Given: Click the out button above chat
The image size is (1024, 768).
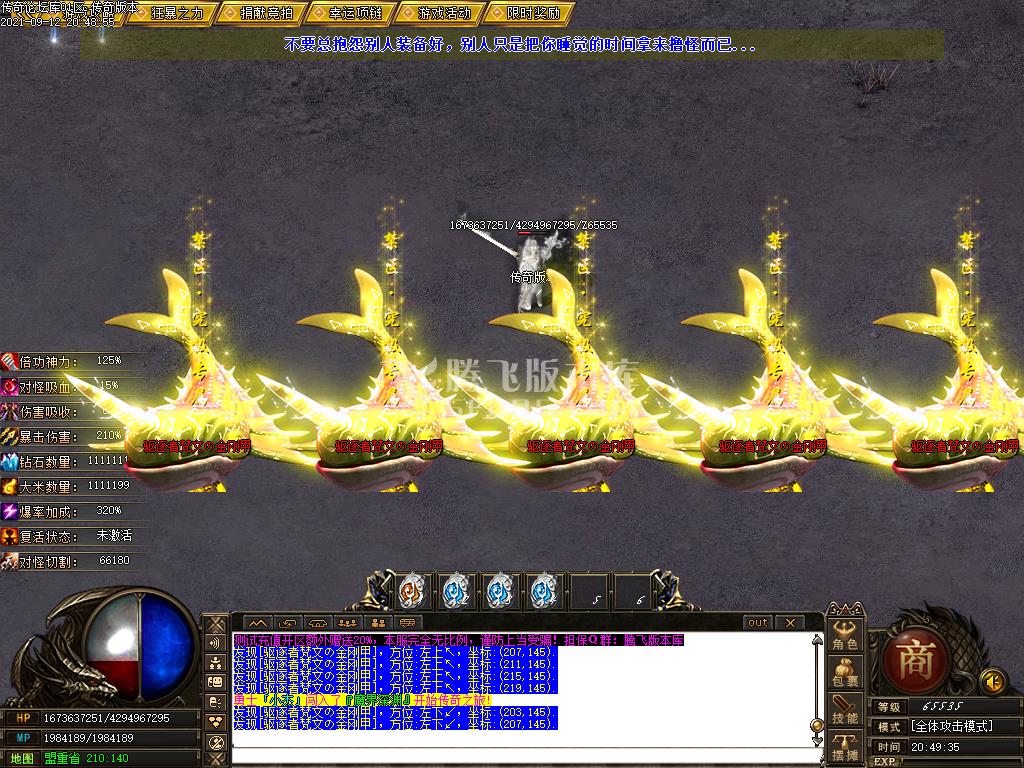Looking at the screenshot, I should 758,623.
